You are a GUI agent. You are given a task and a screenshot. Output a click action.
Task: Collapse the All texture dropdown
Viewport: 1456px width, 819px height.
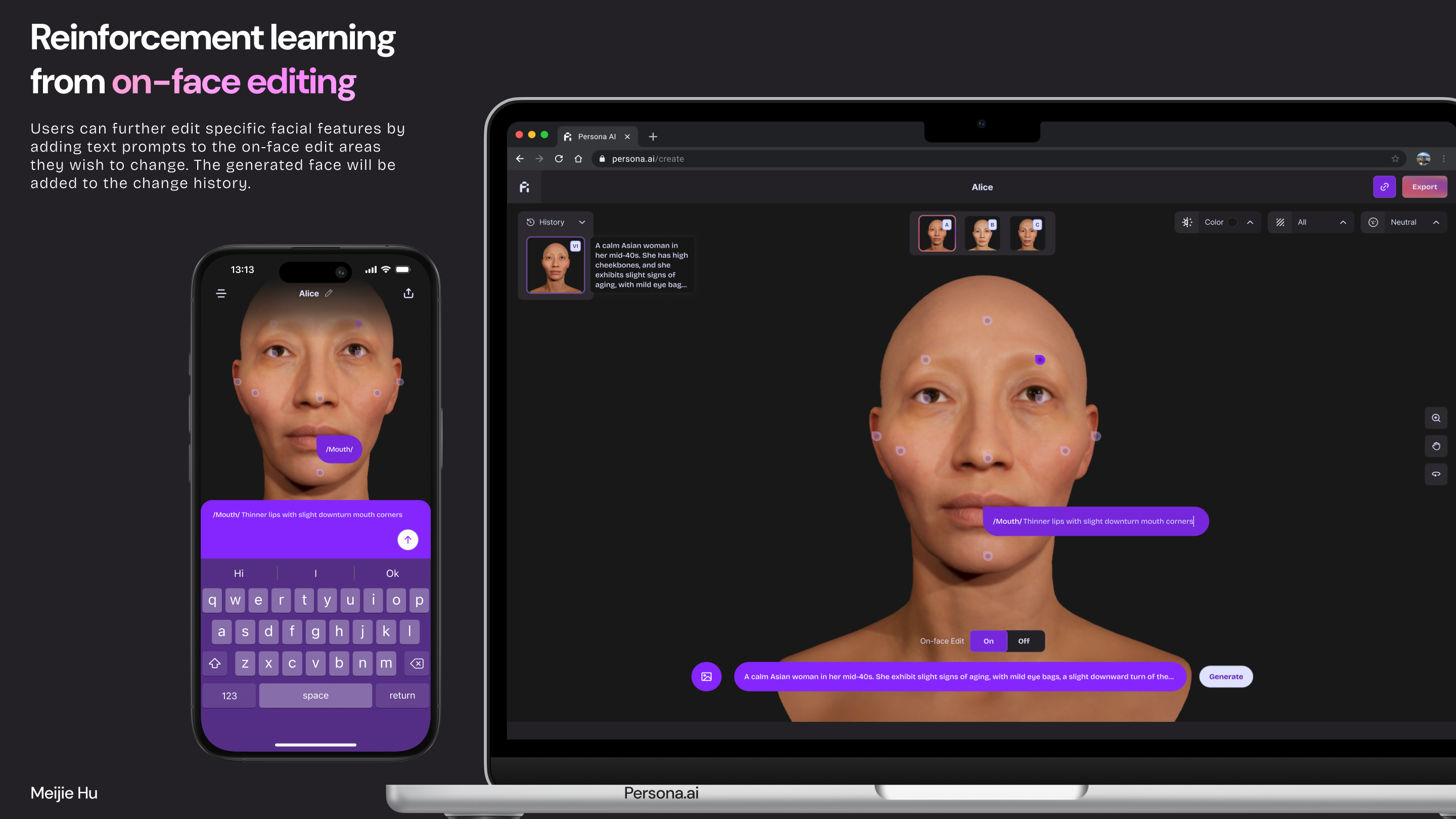click(1344, 222)
